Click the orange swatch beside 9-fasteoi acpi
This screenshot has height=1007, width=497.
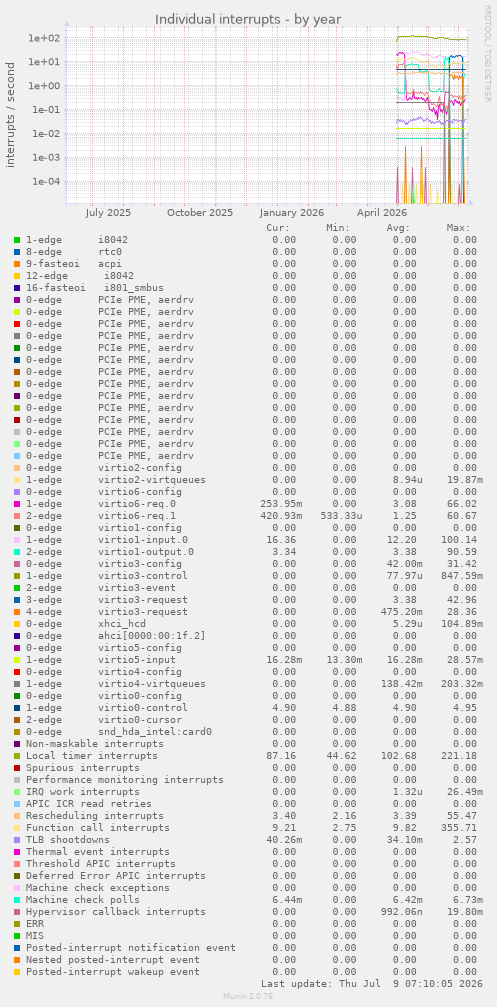pyautogui.click(x=17, y=264)
